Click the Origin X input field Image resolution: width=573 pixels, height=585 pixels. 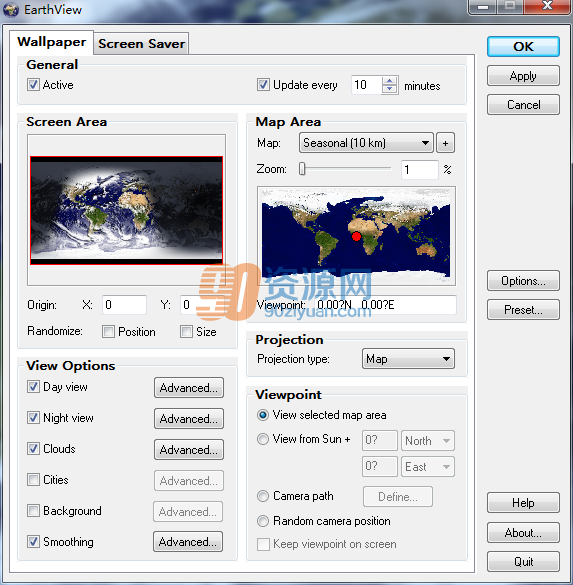point(124,305)
